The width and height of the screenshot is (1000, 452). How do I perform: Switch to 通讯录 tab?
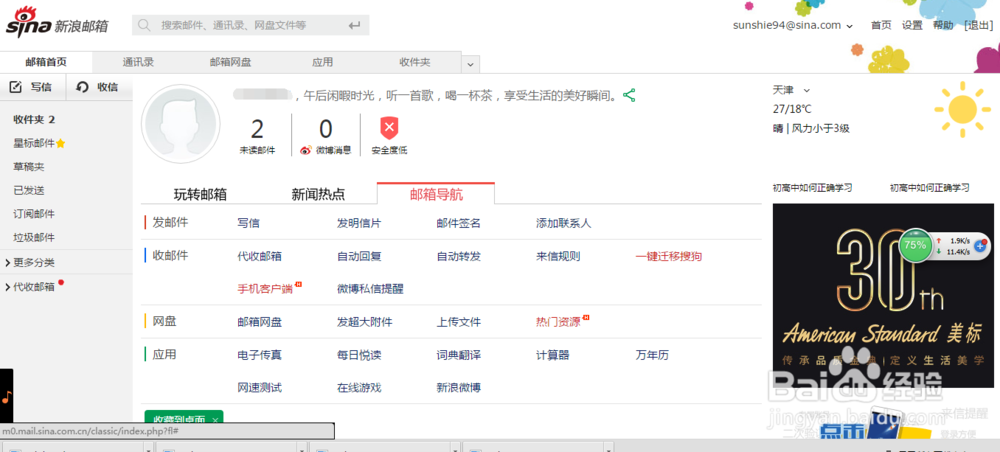[x=138, y=62]
